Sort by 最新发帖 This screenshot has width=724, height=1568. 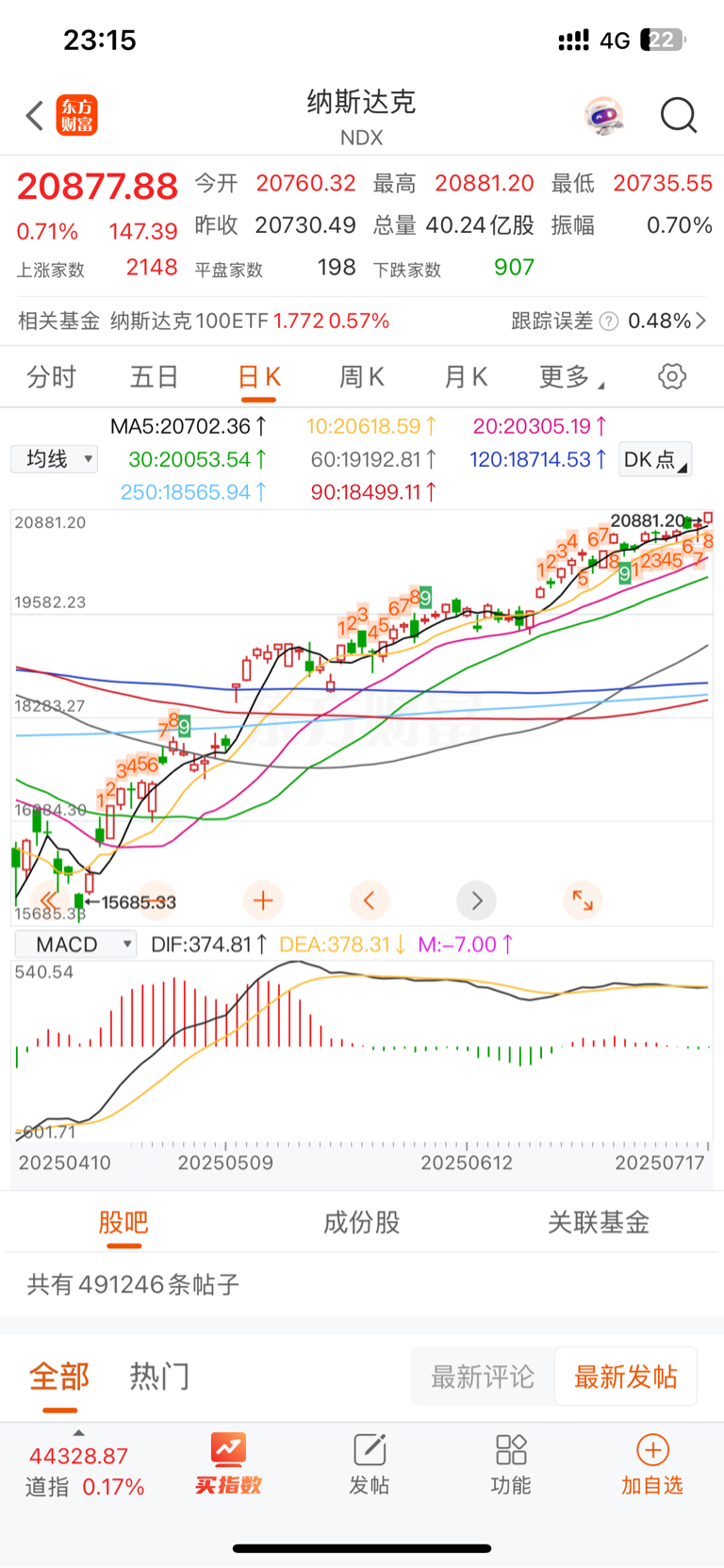pos(626,1377)
